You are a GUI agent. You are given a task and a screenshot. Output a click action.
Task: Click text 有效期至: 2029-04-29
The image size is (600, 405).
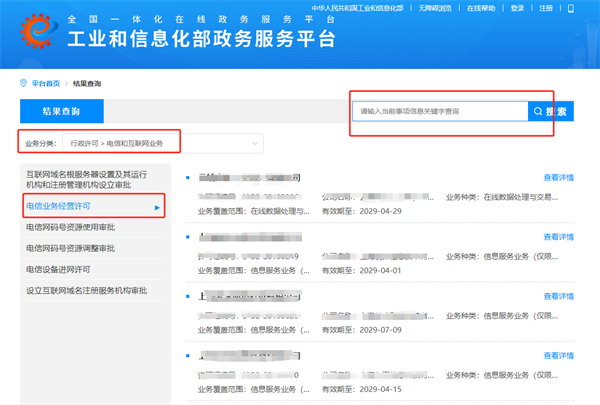pos(362,211)
